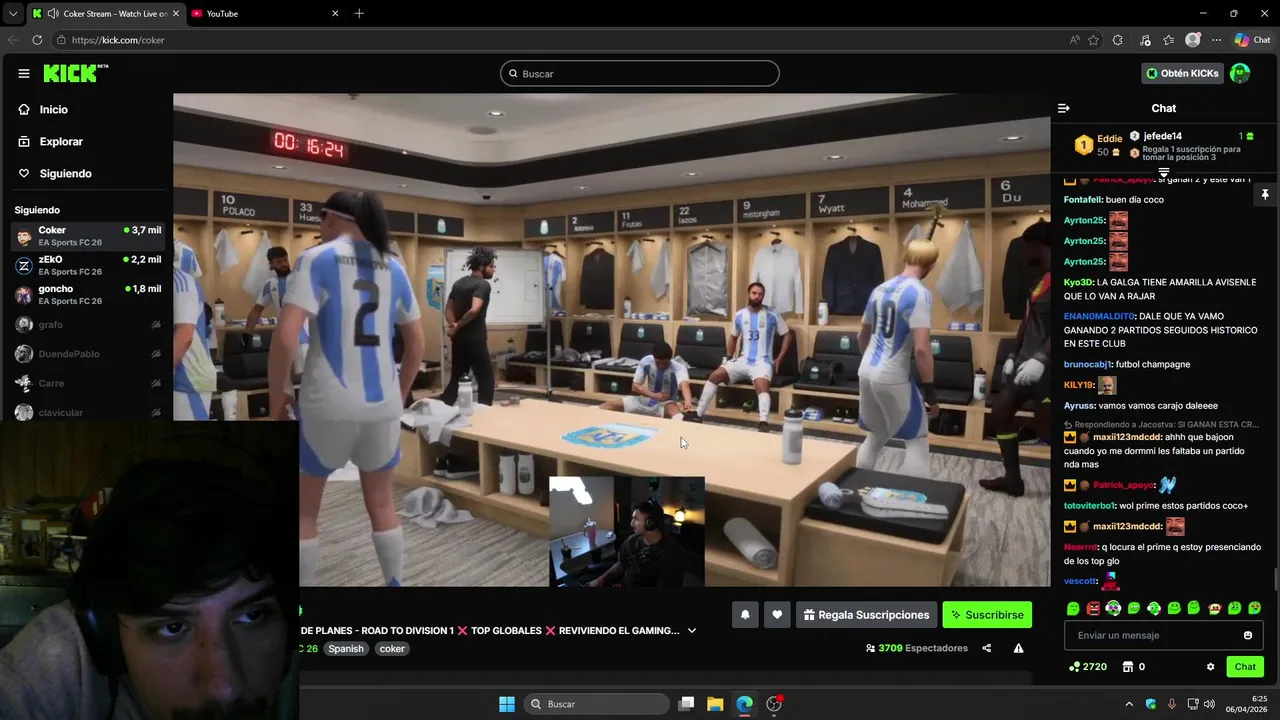1280x720 pixels.
Task: Show hidden system tray icons
Action: (1129, 704)
